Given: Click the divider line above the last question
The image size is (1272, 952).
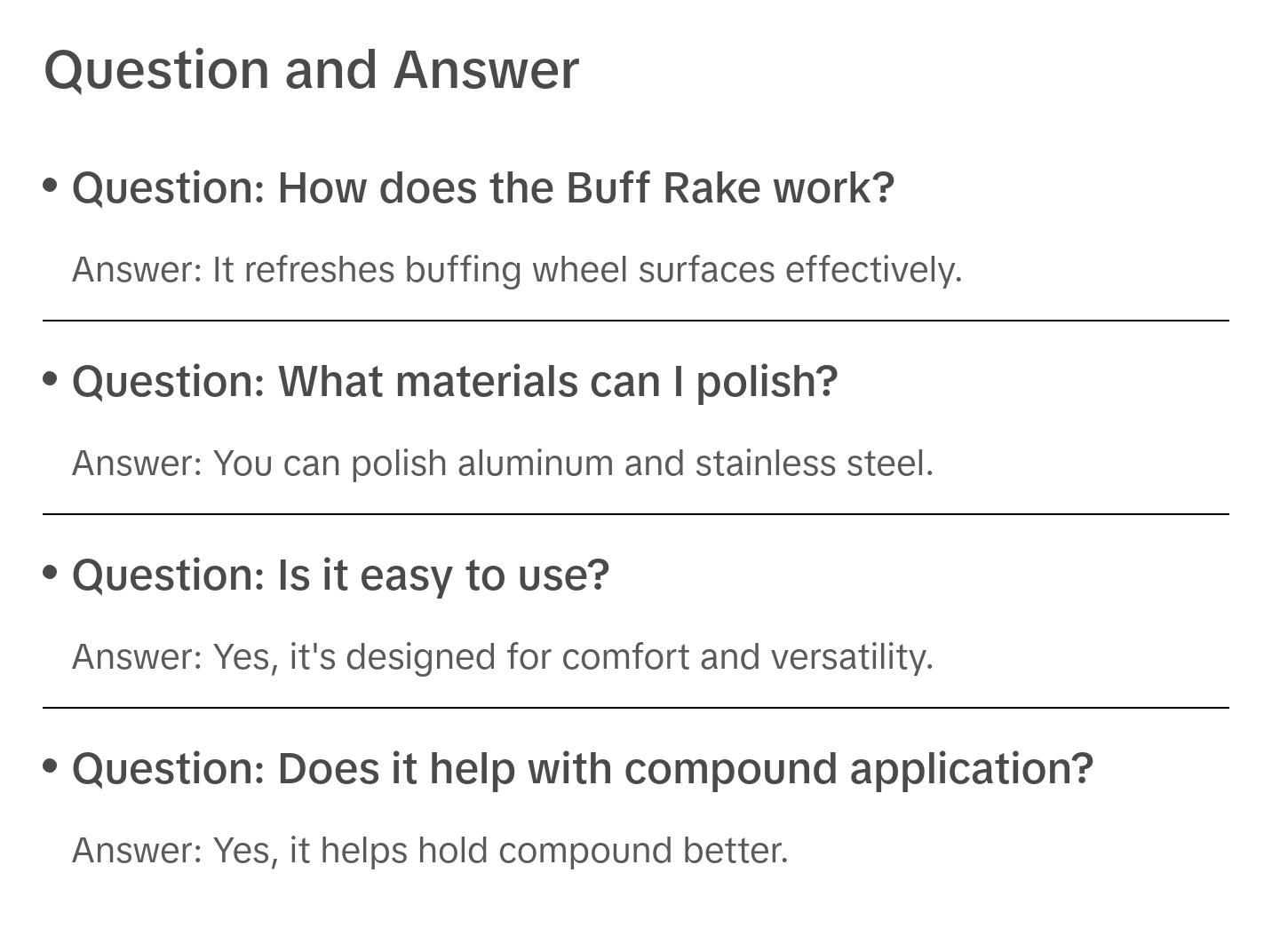Looking at the screenshot, I should point(636,708).
